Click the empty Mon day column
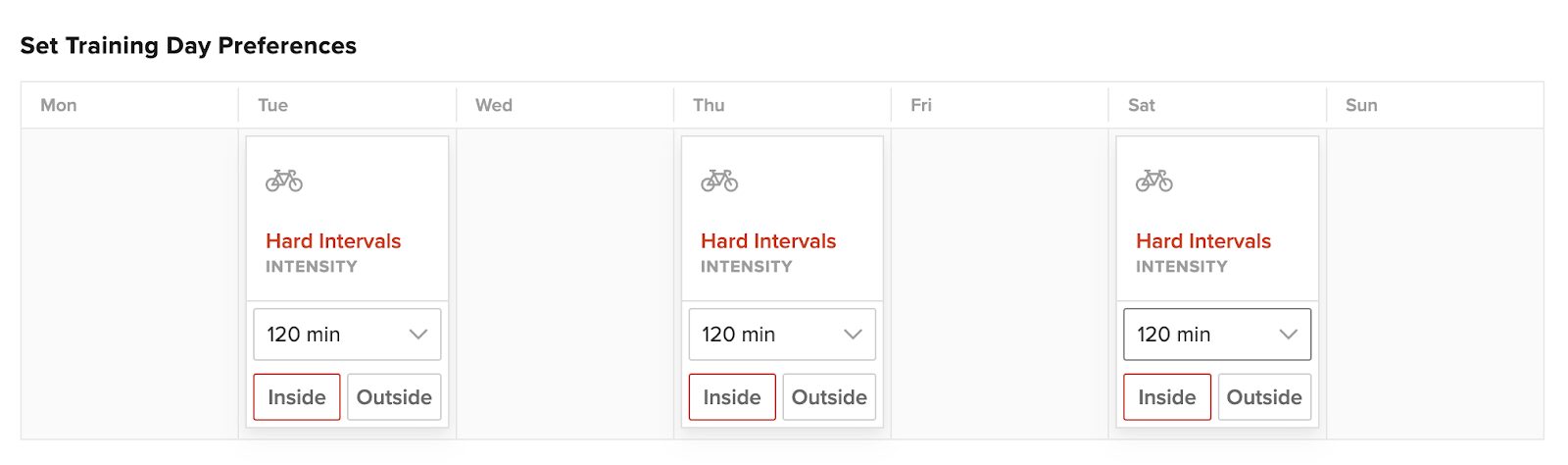Viewport: 1568px width, 465px height. tap(129, 284)
